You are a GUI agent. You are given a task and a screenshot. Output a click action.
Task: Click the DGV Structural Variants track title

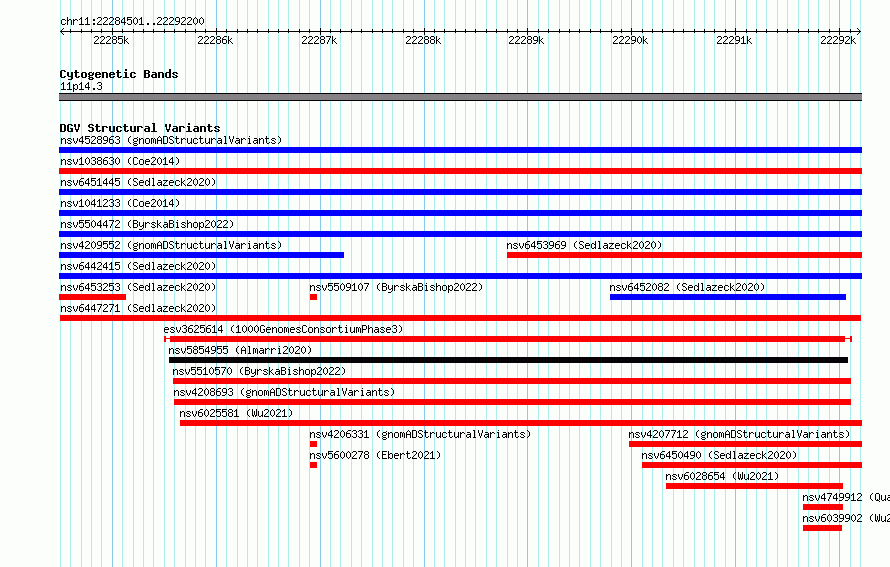(140, 128)
